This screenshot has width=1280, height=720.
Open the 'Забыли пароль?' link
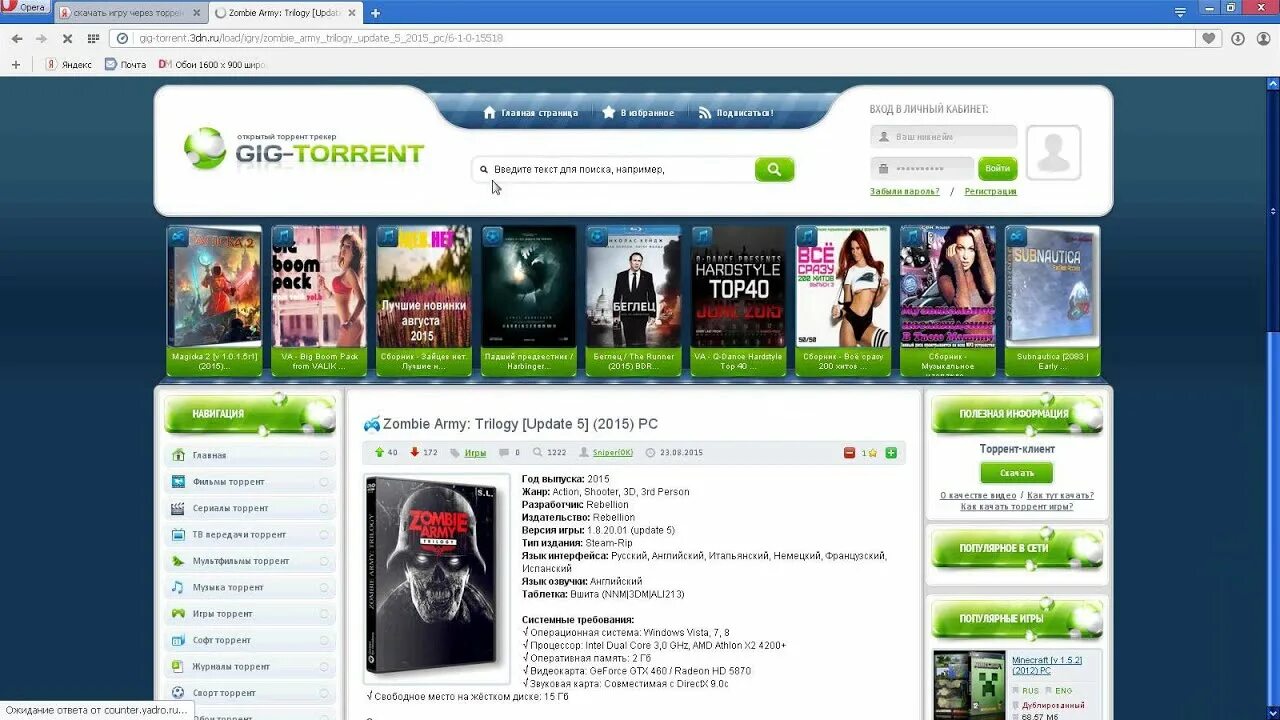pyautogui.click(x=905, y=191)
